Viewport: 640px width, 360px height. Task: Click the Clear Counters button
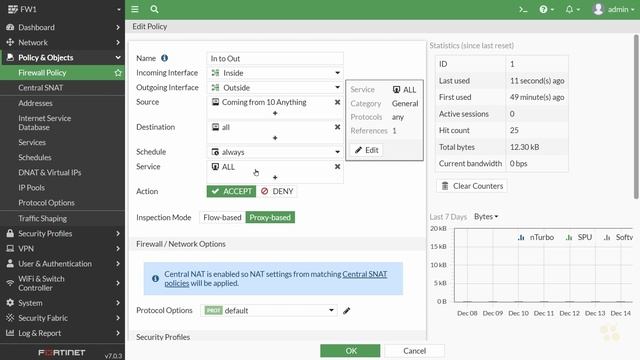472,186
